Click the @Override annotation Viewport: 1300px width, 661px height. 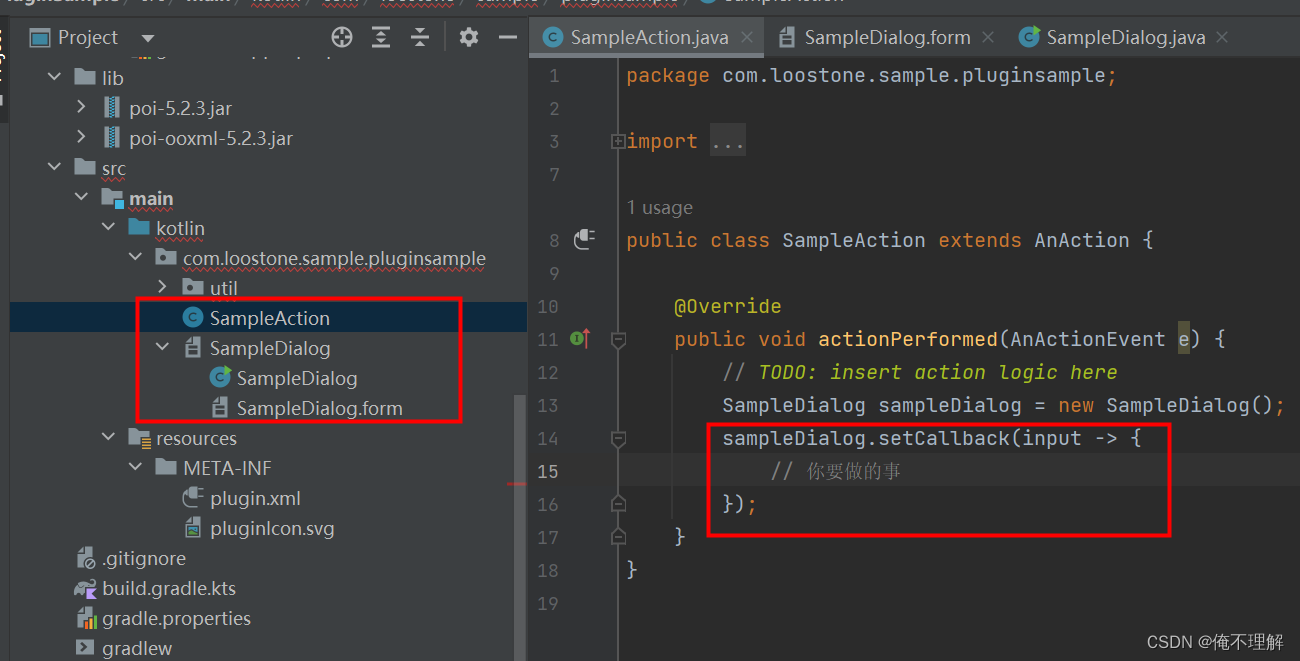[728, 306]
